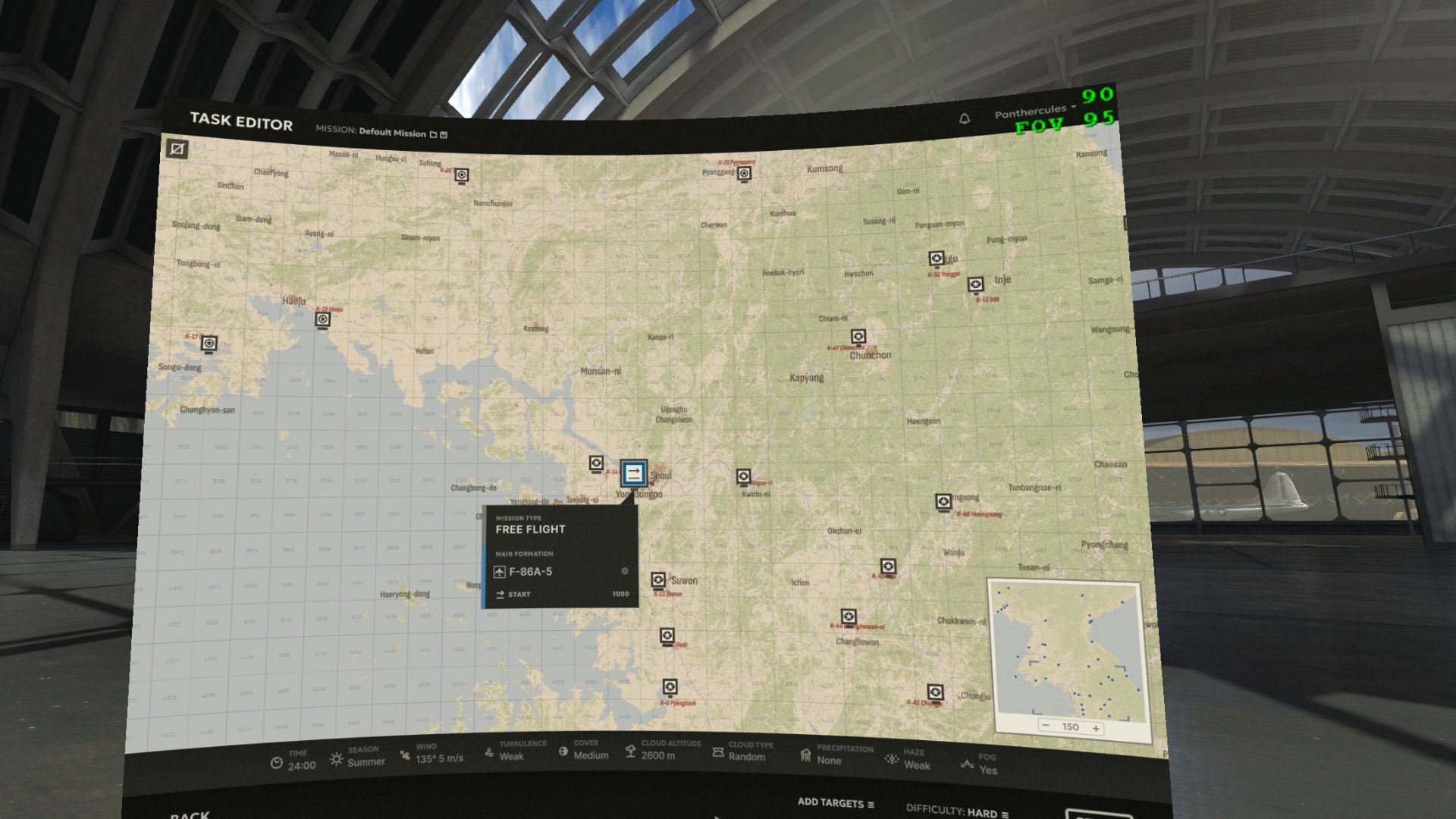
Task: Open the Add Targets menu
Action: point(836,803)
